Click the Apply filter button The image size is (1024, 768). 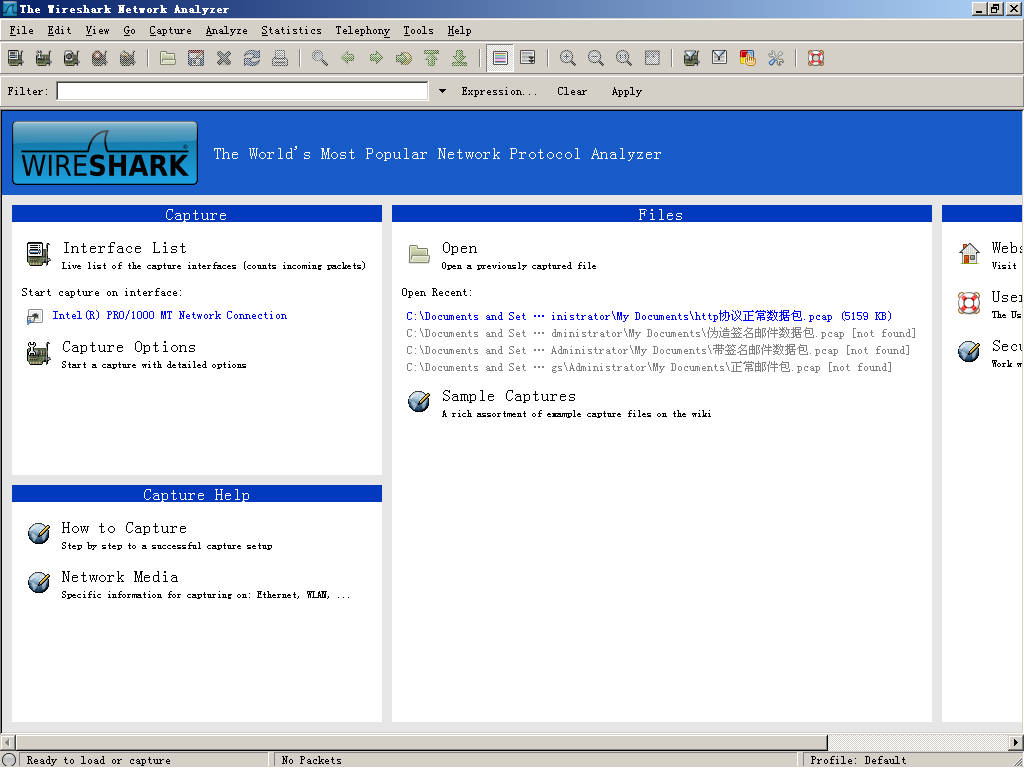(626, 91)
